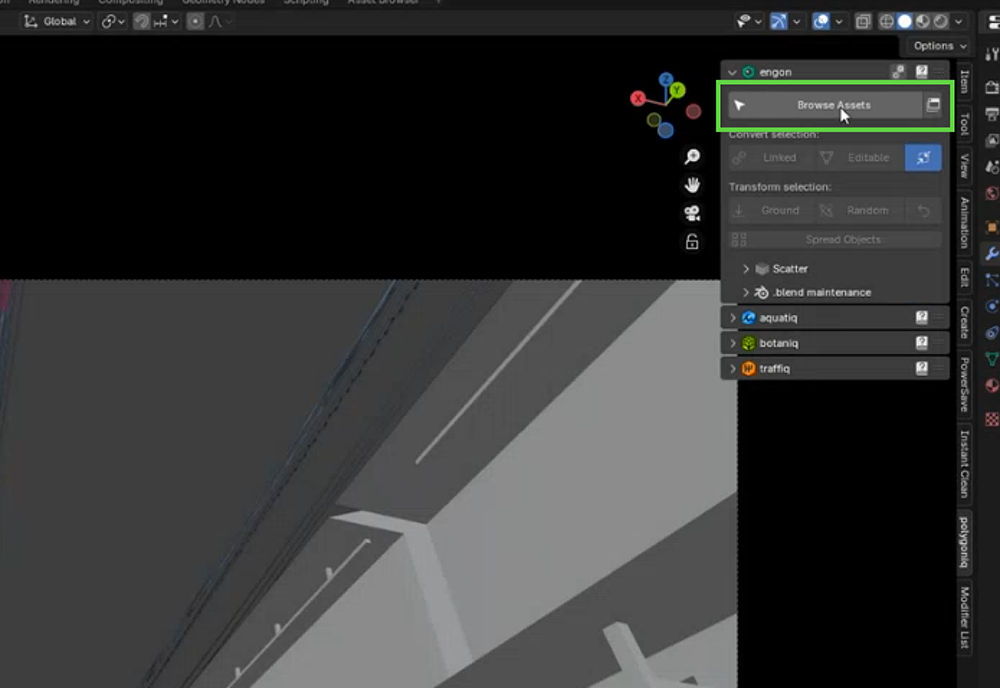The width and height of the screenshot is (1000, 688).
Task: Open the overlays settings dropdown arrow
Action: click(x=839, y=22)
